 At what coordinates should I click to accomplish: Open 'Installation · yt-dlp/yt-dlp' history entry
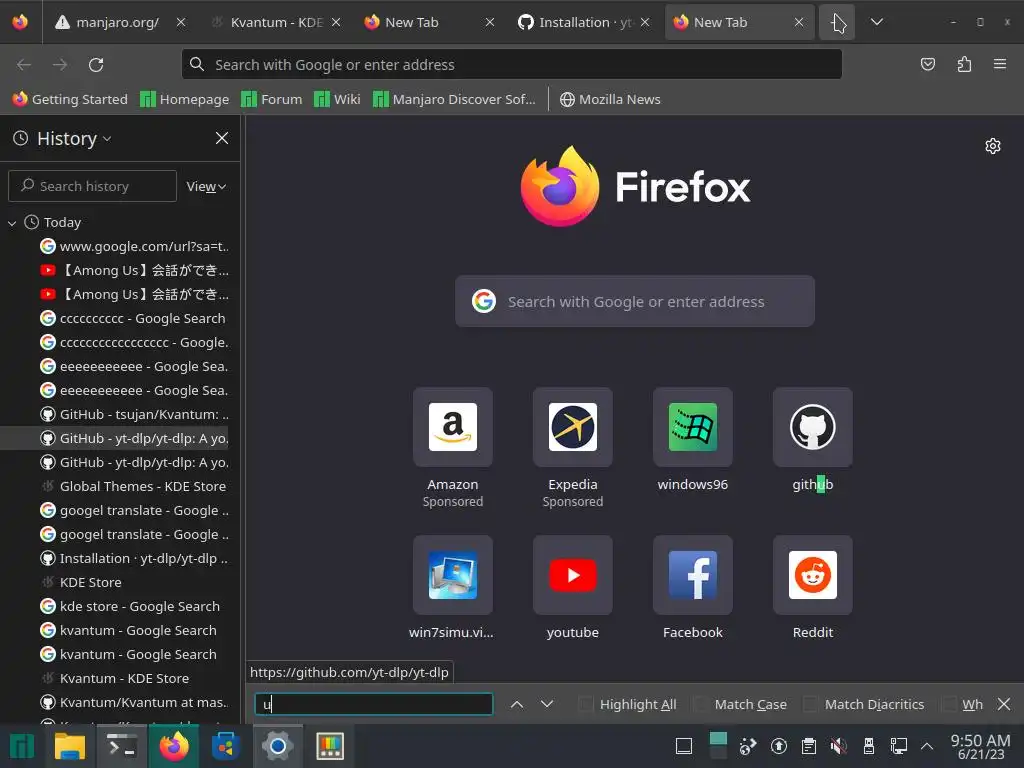134,558
